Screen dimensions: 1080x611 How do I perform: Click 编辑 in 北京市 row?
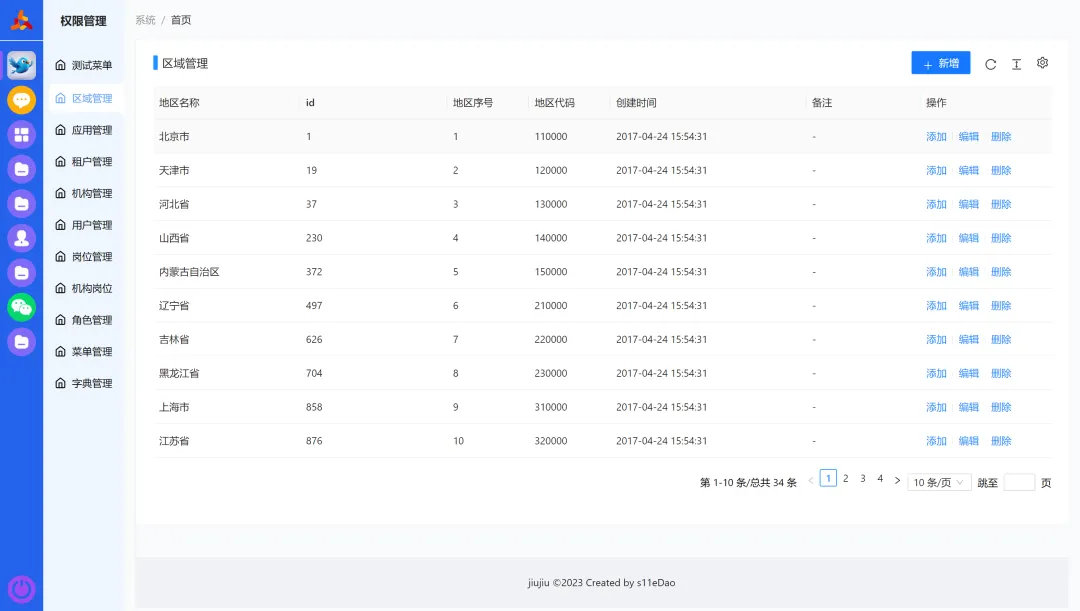pyautogui.click(x=968, y=136)
